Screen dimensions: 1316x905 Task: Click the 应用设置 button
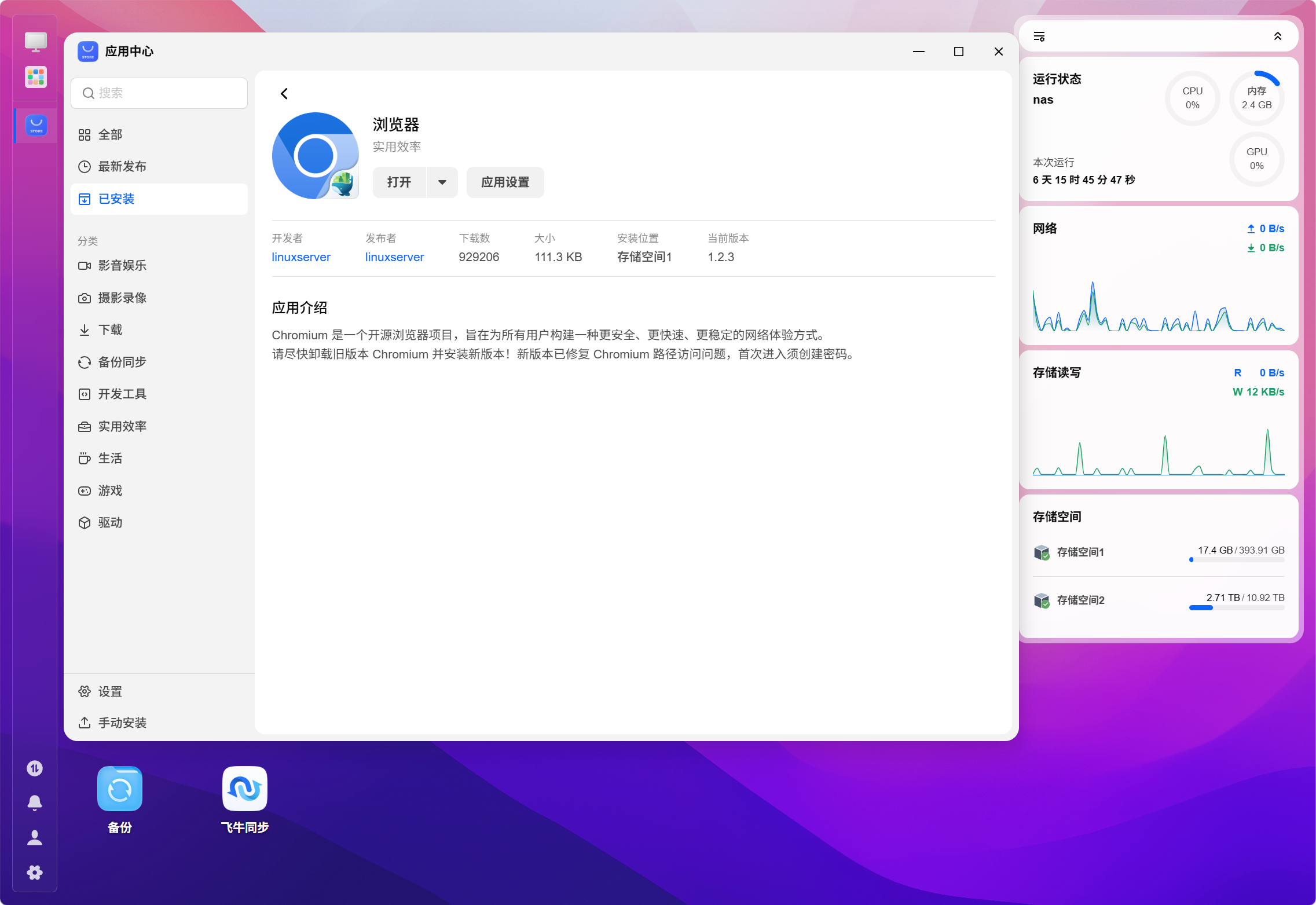click(505, 182)
